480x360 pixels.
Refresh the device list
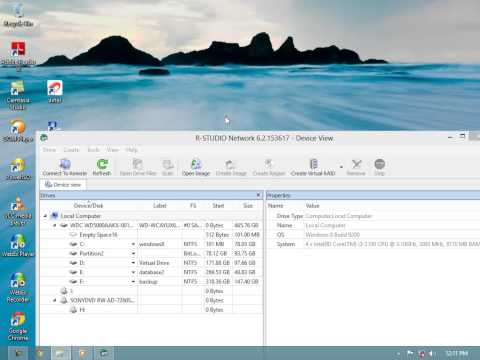click(102, 167)
